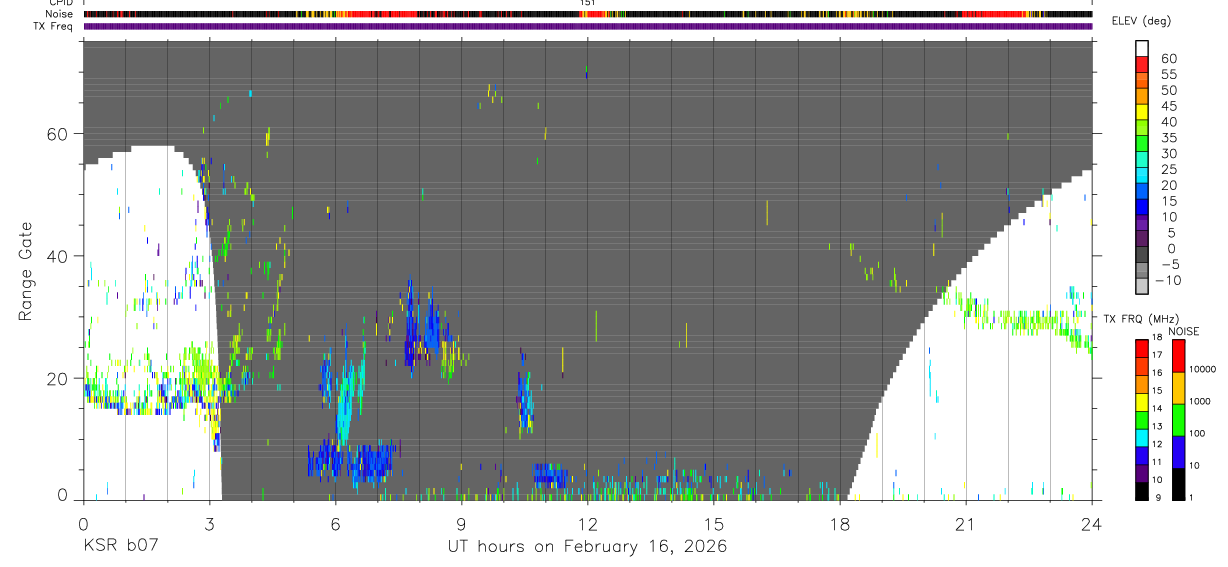The width and height of the screenshot is (1228, 567).
Task: Click the red top swatch of NOISE legend
Action: tap(1178, 356)
